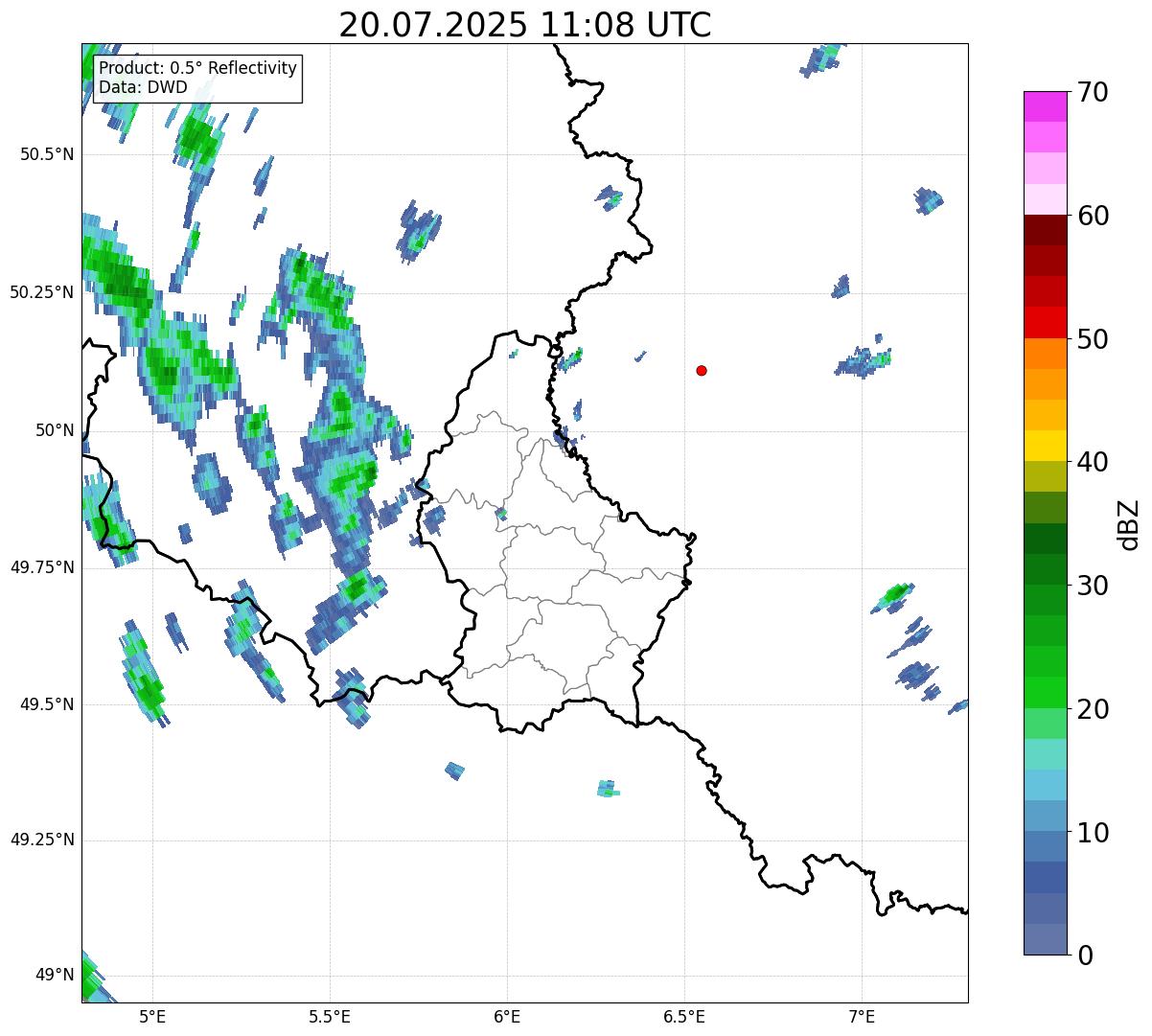
Task: Click the 49°N latitude label
Action: point(53,976)
